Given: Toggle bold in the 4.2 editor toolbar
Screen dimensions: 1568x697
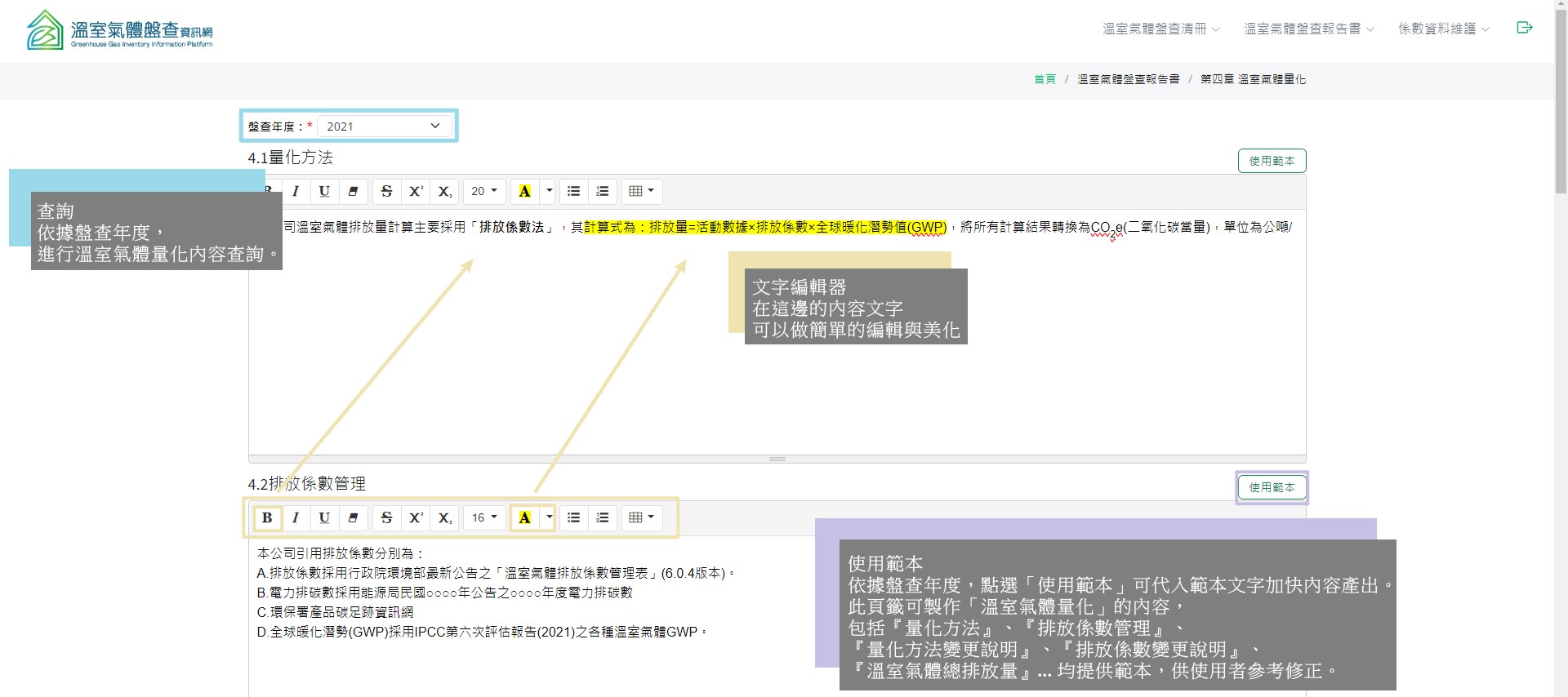Looking at the screenshot, I should [267, 517].
